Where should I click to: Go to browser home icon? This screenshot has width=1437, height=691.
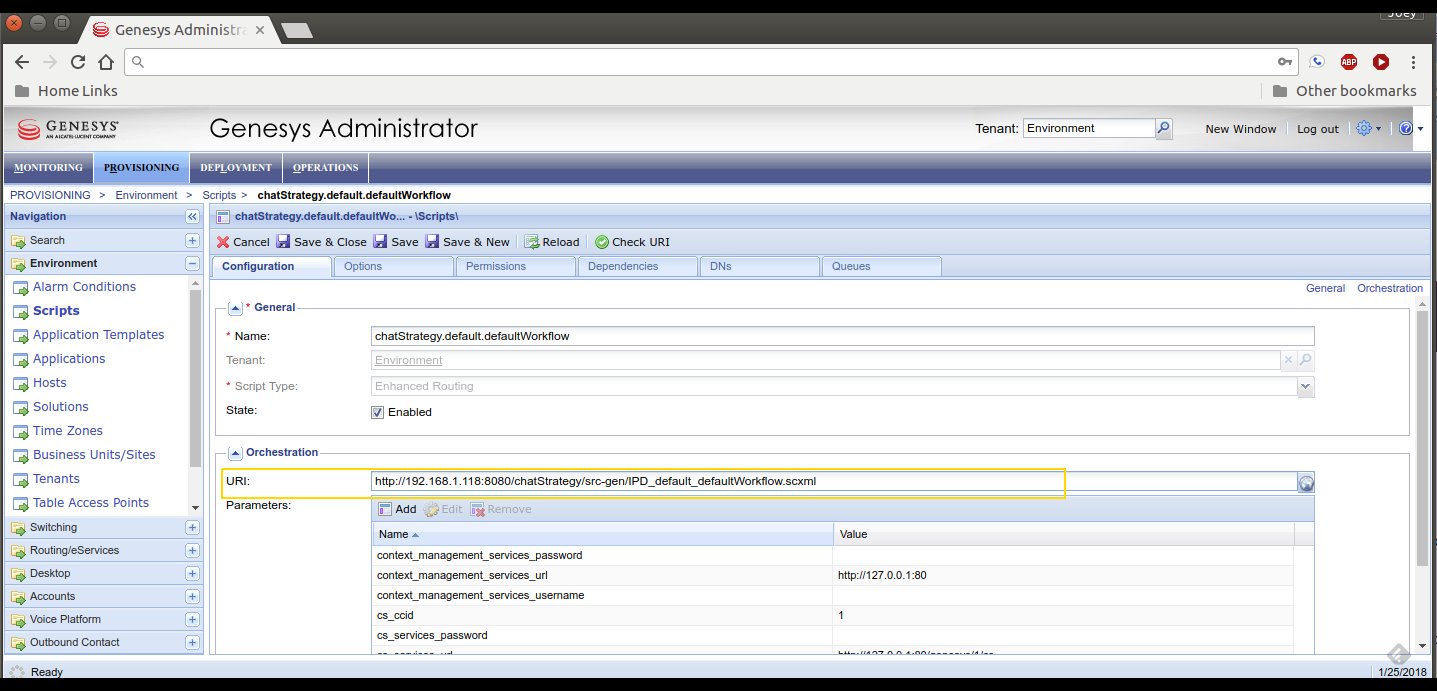pyautogui.click(x=106, y=62)
